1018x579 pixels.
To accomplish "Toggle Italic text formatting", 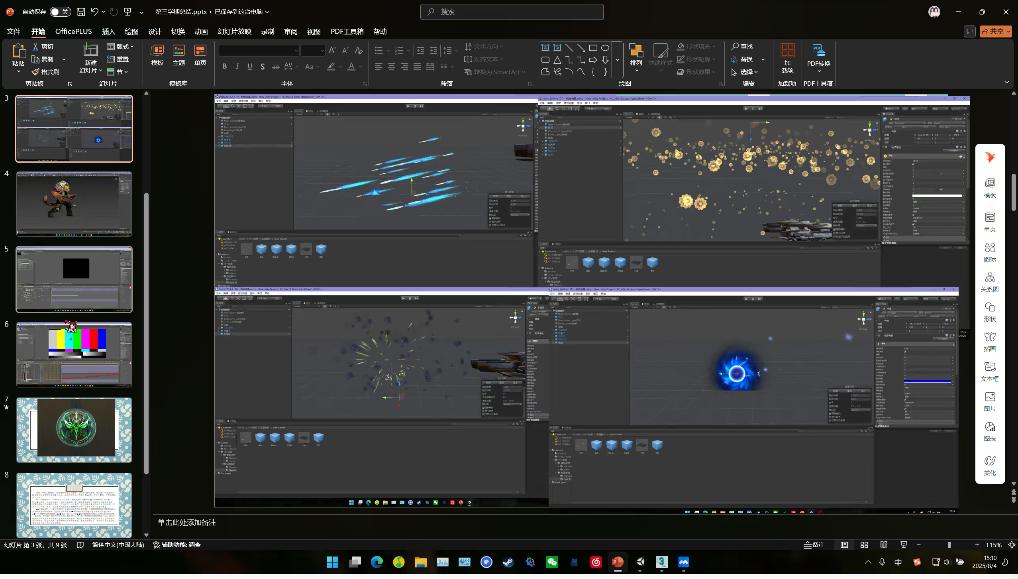I will coord(237,67).
